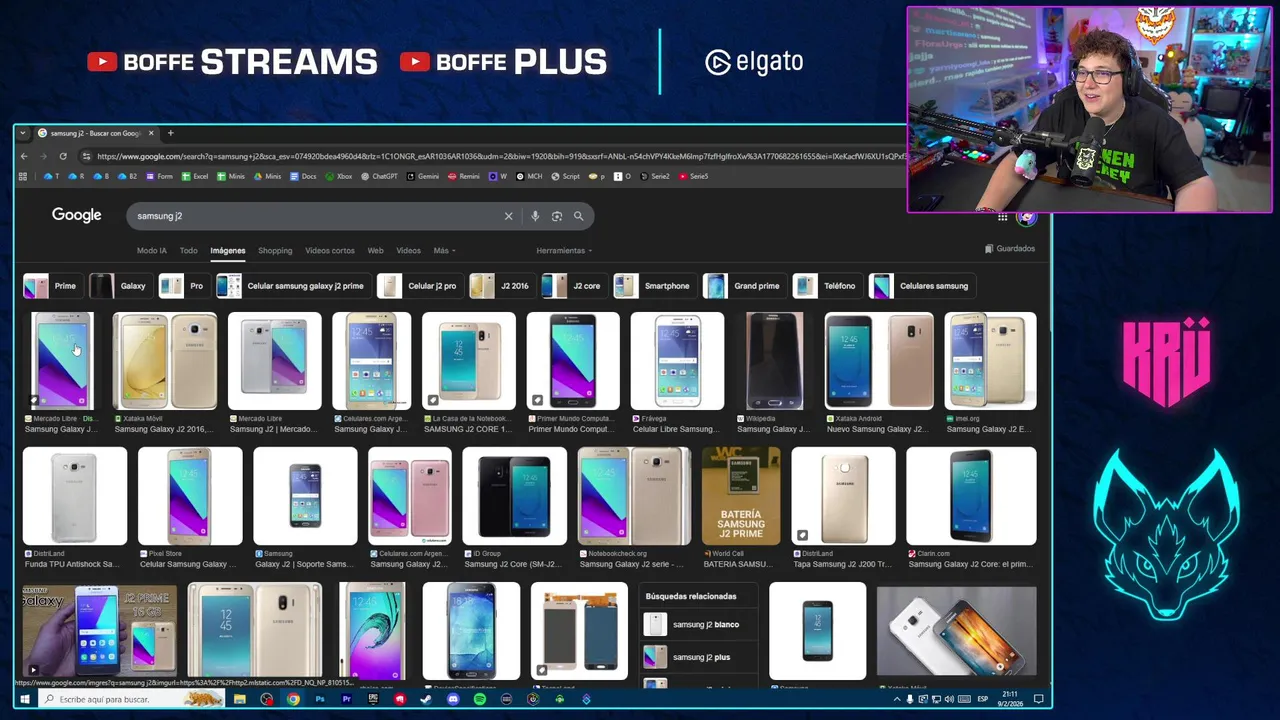Close the samsung j2 browser tab
The width and height of the screenshot is (1280, 720).
point(151,133)
